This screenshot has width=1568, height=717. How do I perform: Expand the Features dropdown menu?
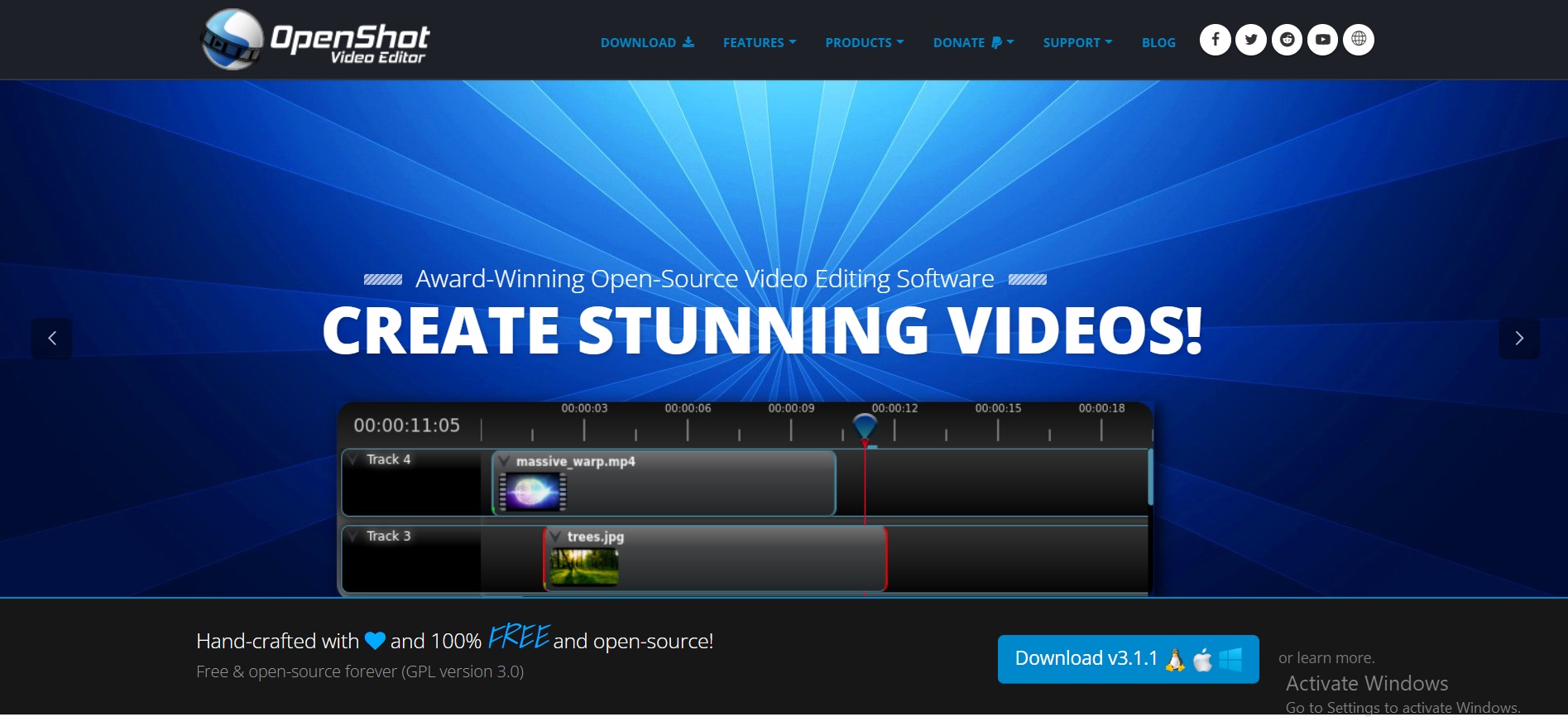click(x=760, y=42)
